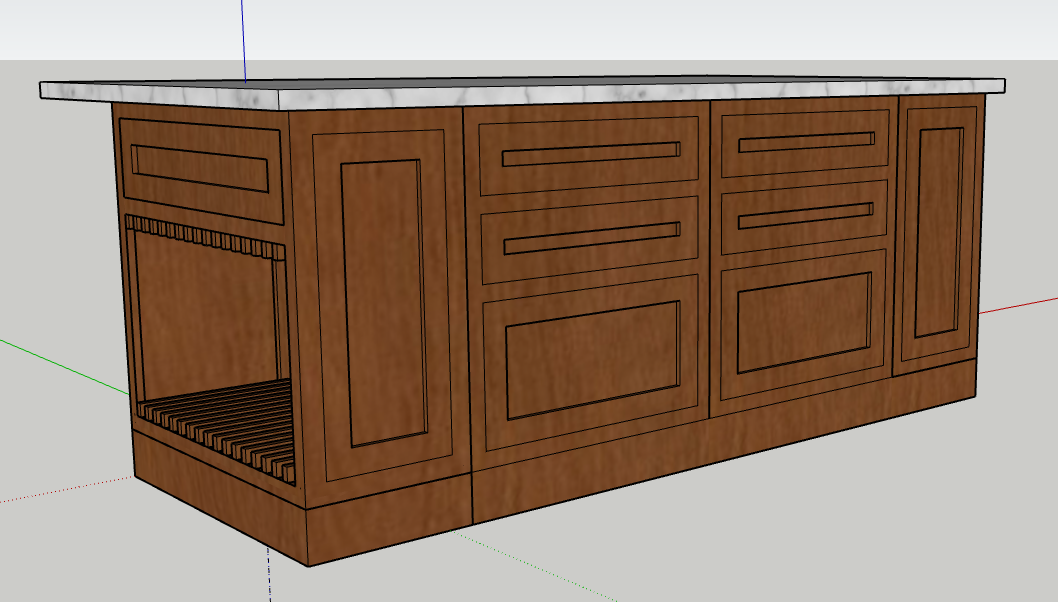Click the drawer front on the island's left end
The image size is (1058, 602).
pyautogui.click(x=200, y=170)
